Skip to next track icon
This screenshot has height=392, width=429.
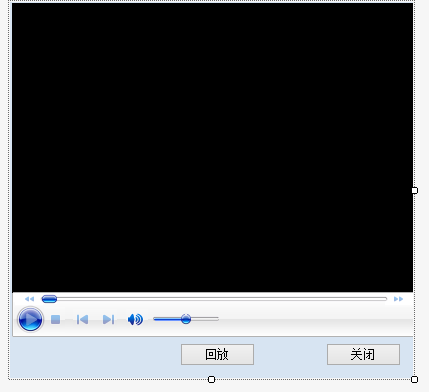pyautogui.click(x=108, y=320)
